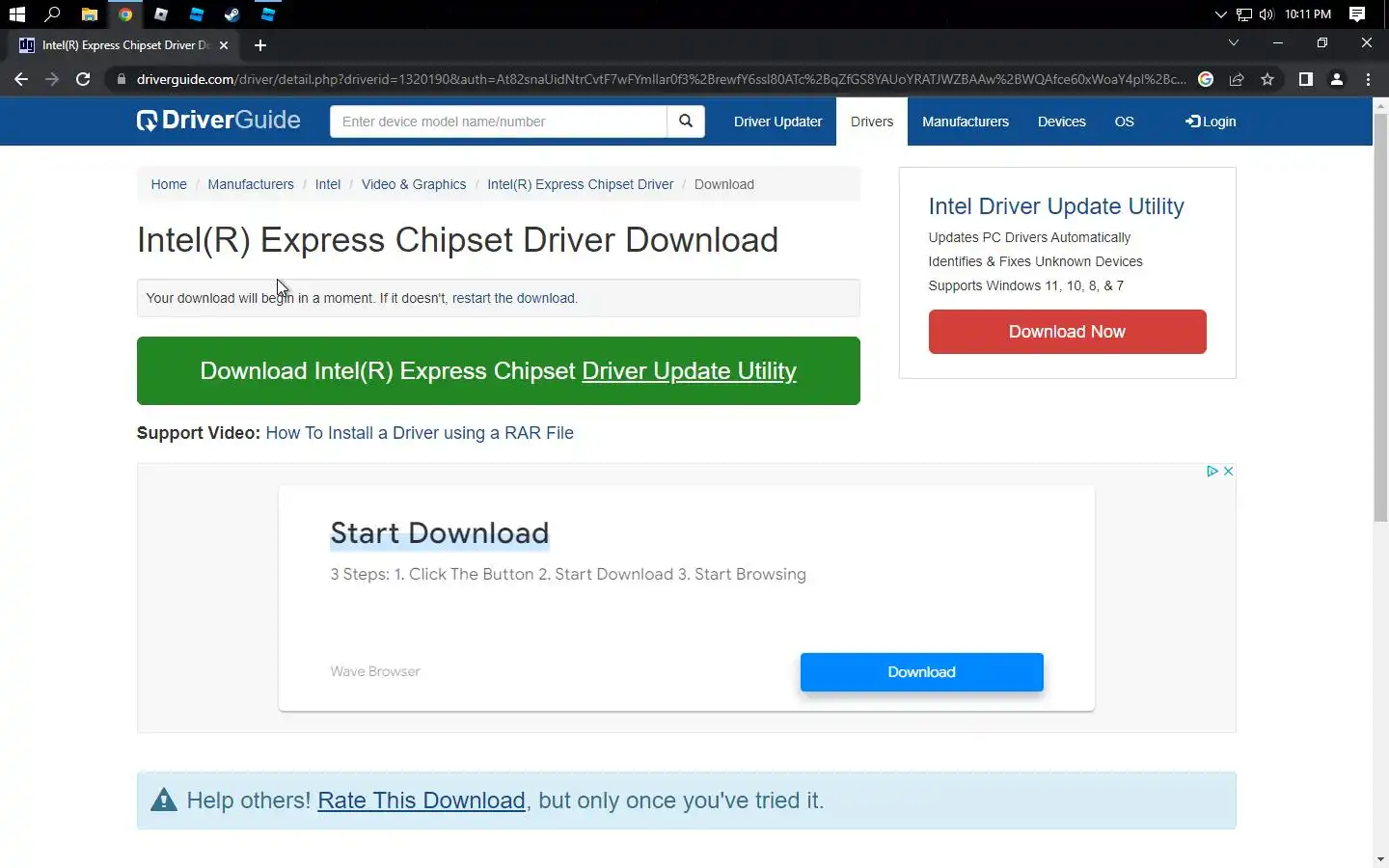Click the blue Download ad button

922,672
